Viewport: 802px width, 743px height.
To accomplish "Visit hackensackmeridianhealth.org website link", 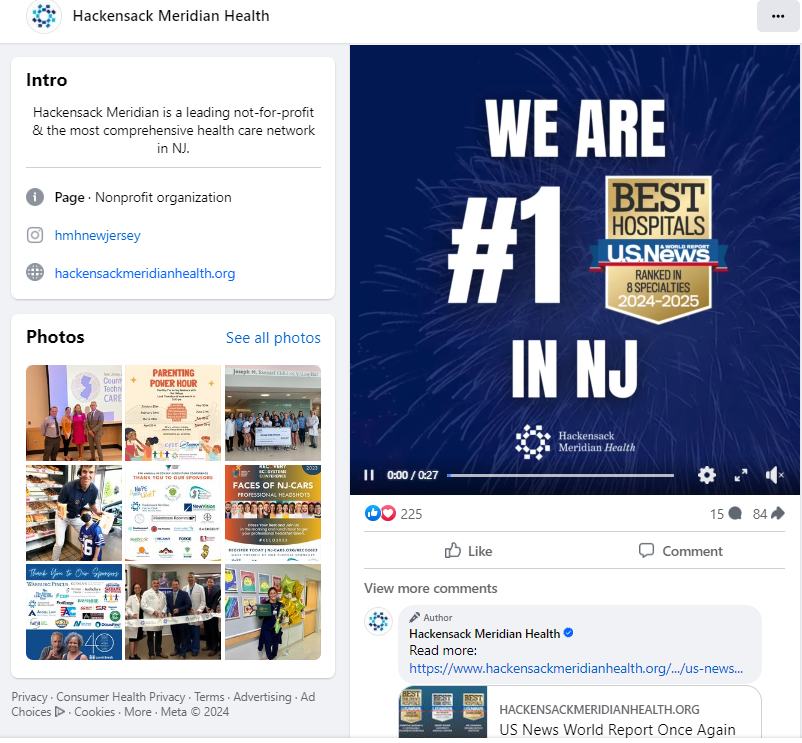I will pos(145,273).
